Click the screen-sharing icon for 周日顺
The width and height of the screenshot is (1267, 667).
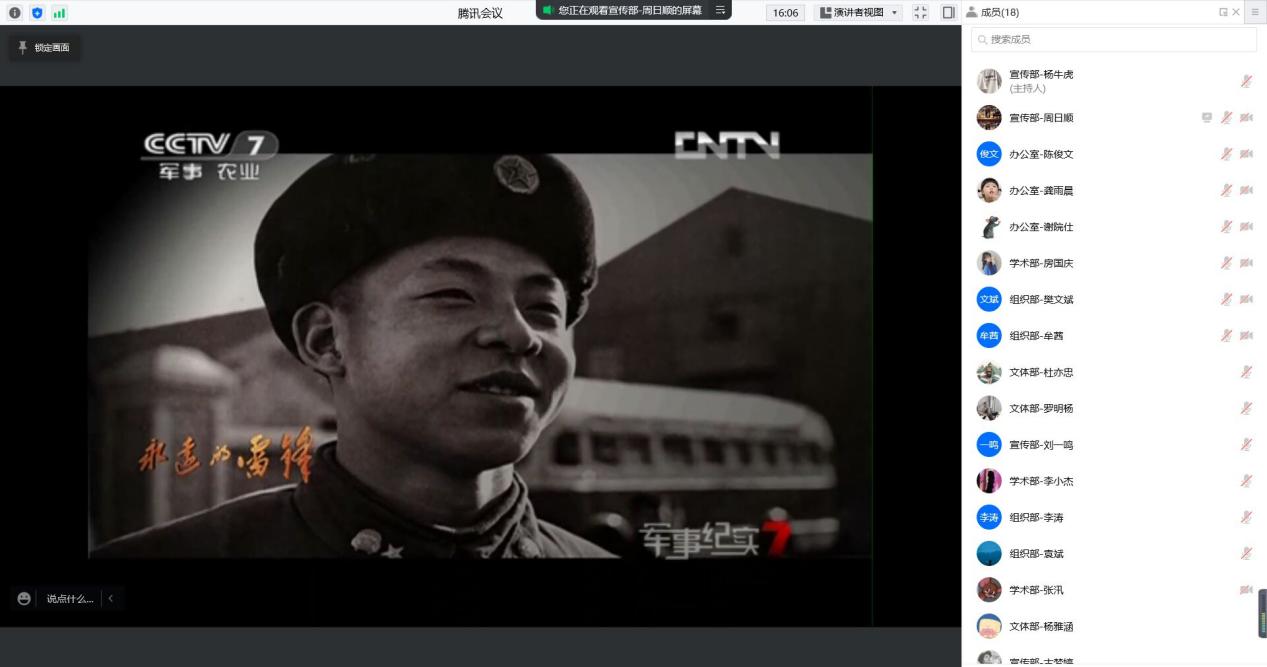tap(1207, 117)
